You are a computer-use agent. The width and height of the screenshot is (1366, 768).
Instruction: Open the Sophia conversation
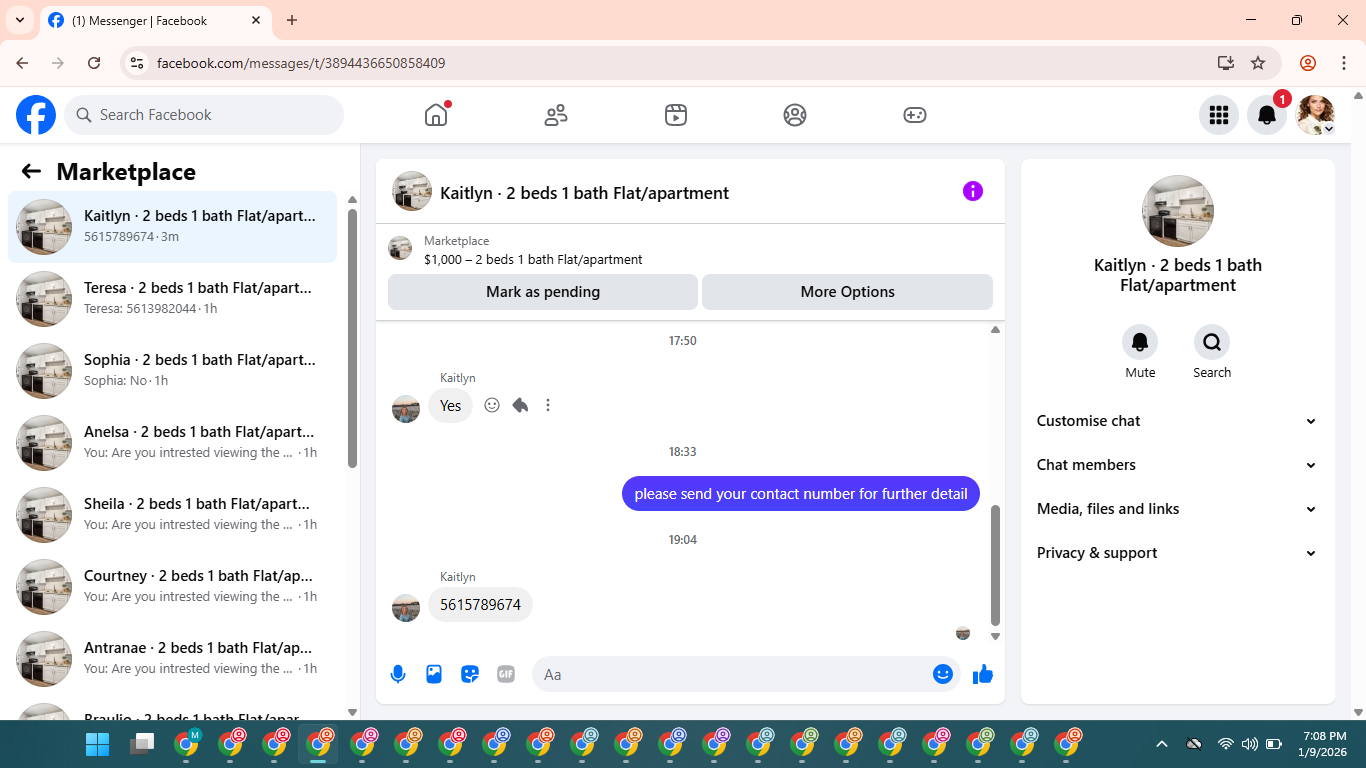coord(173,371)
